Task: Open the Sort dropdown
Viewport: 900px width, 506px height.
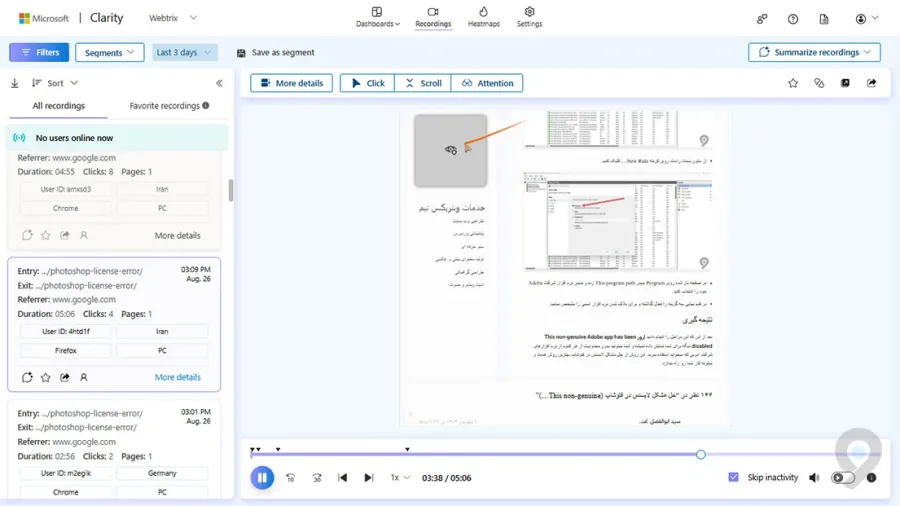Action: pos(55,83)
